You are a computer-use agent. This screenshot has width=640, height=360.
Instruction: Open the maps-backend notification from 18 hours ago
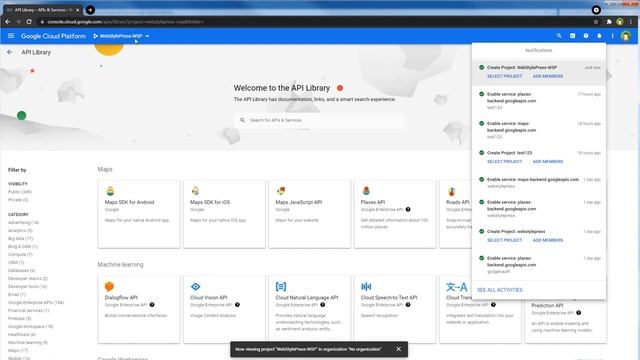click(539, 130)
